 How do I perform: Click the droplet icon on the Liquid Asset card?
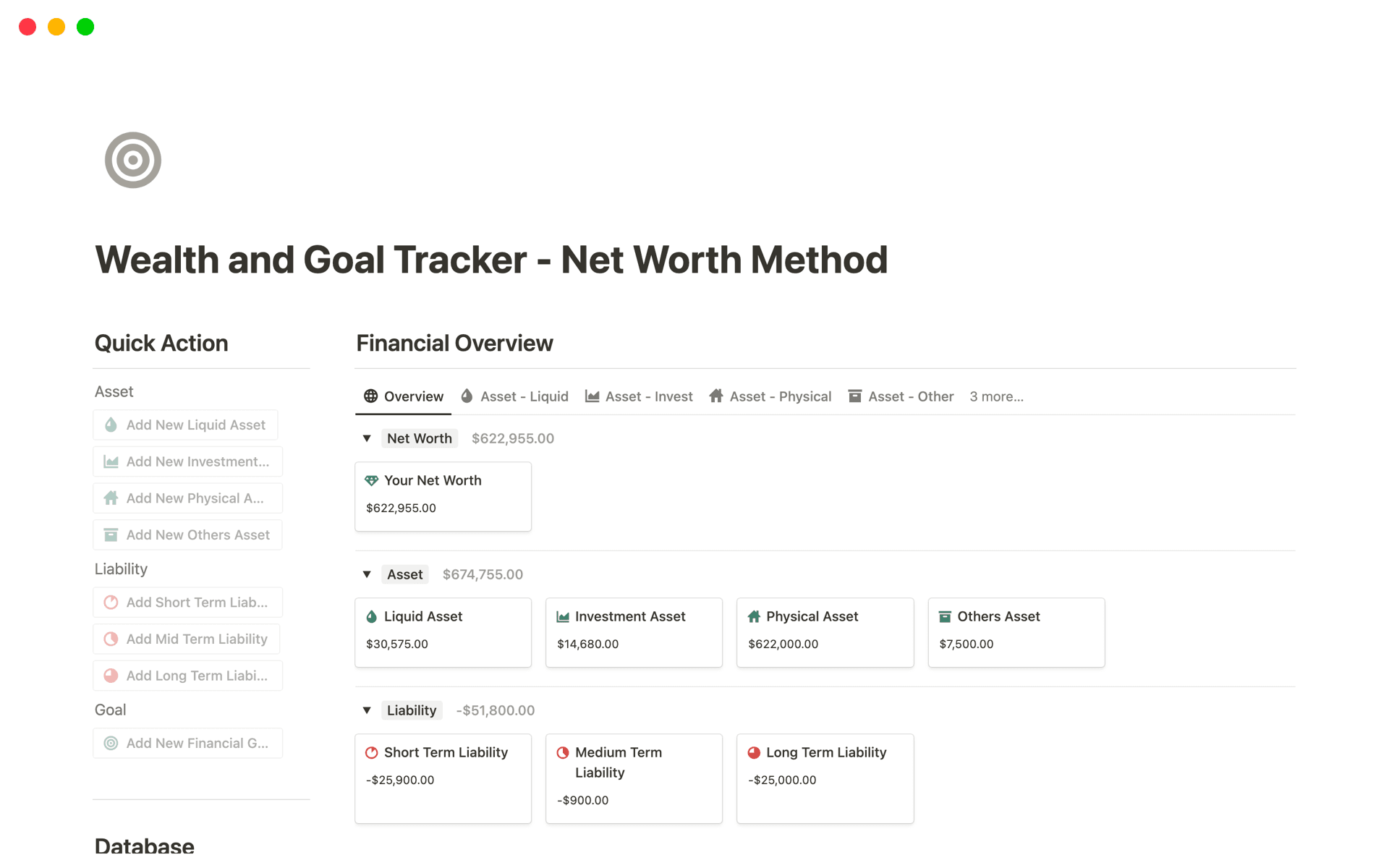(372, 616)
